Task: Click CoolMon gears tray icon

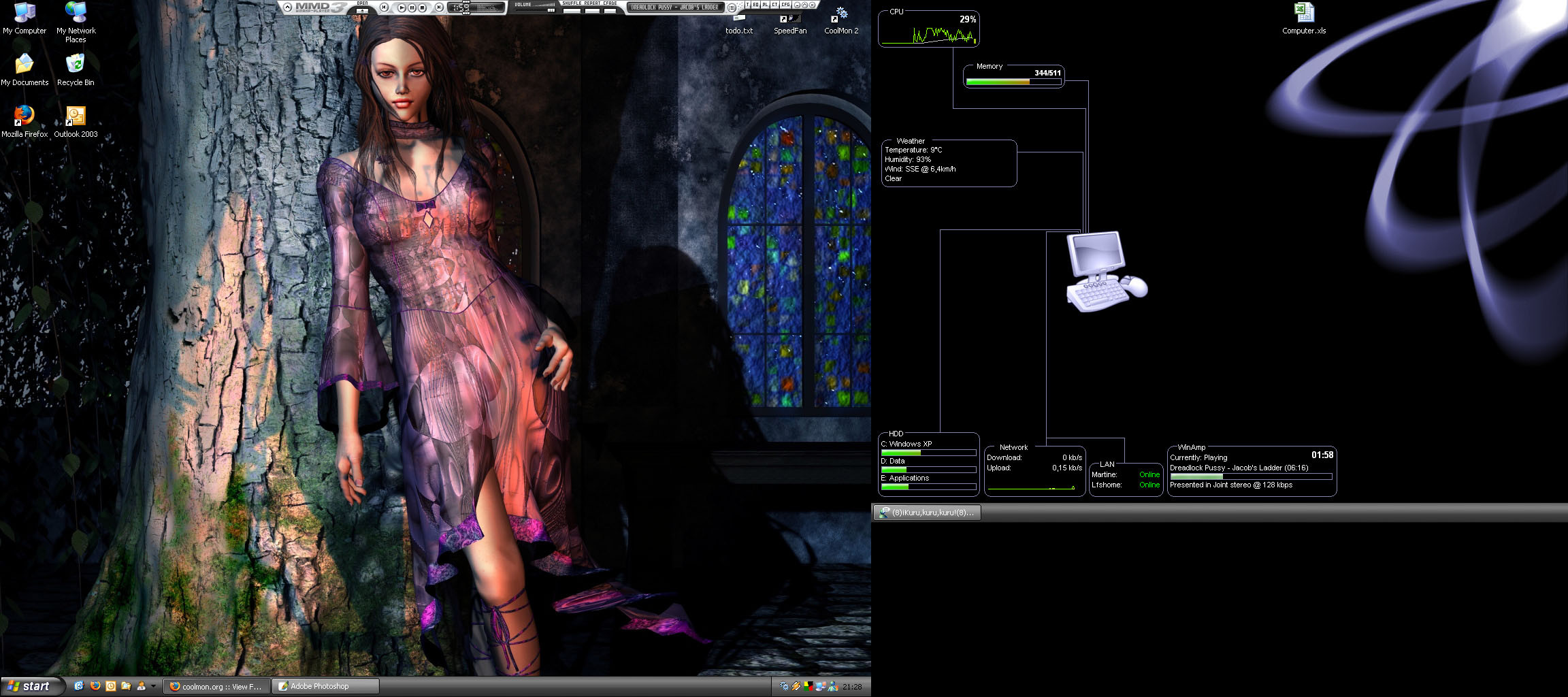Action: point(784,686)
